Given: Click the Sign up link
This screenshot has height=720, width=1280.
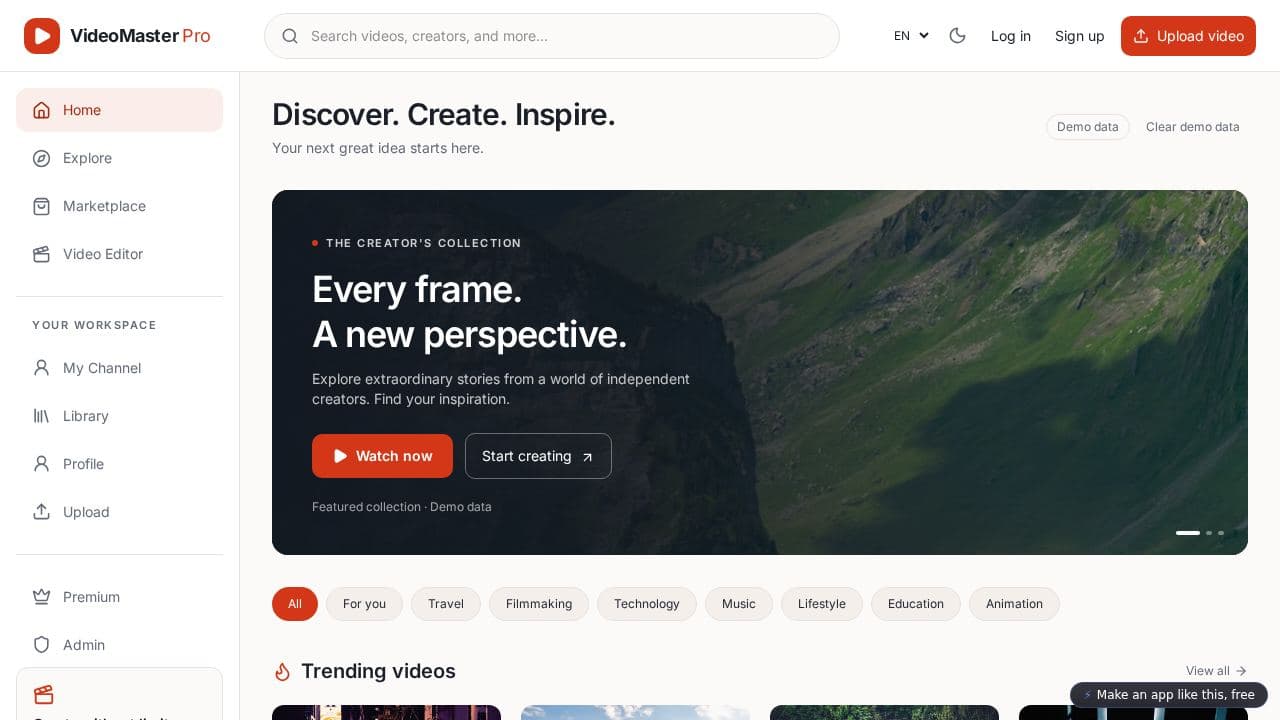Looking at the screenshot, I should pos(1080,36).
